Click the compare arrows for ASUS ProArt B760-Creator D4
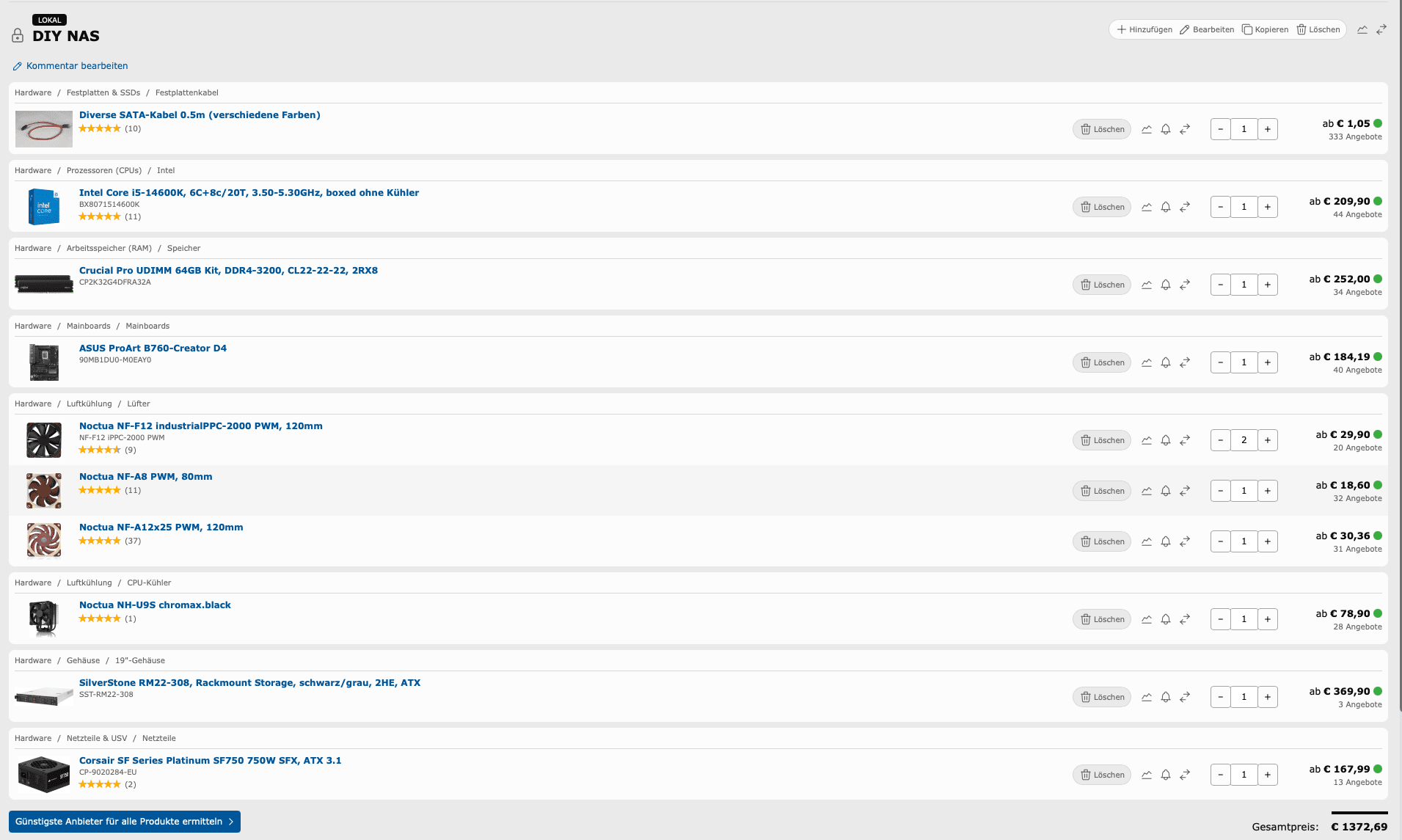The height and width of the screenshot is (840, 1402). 1185,362
